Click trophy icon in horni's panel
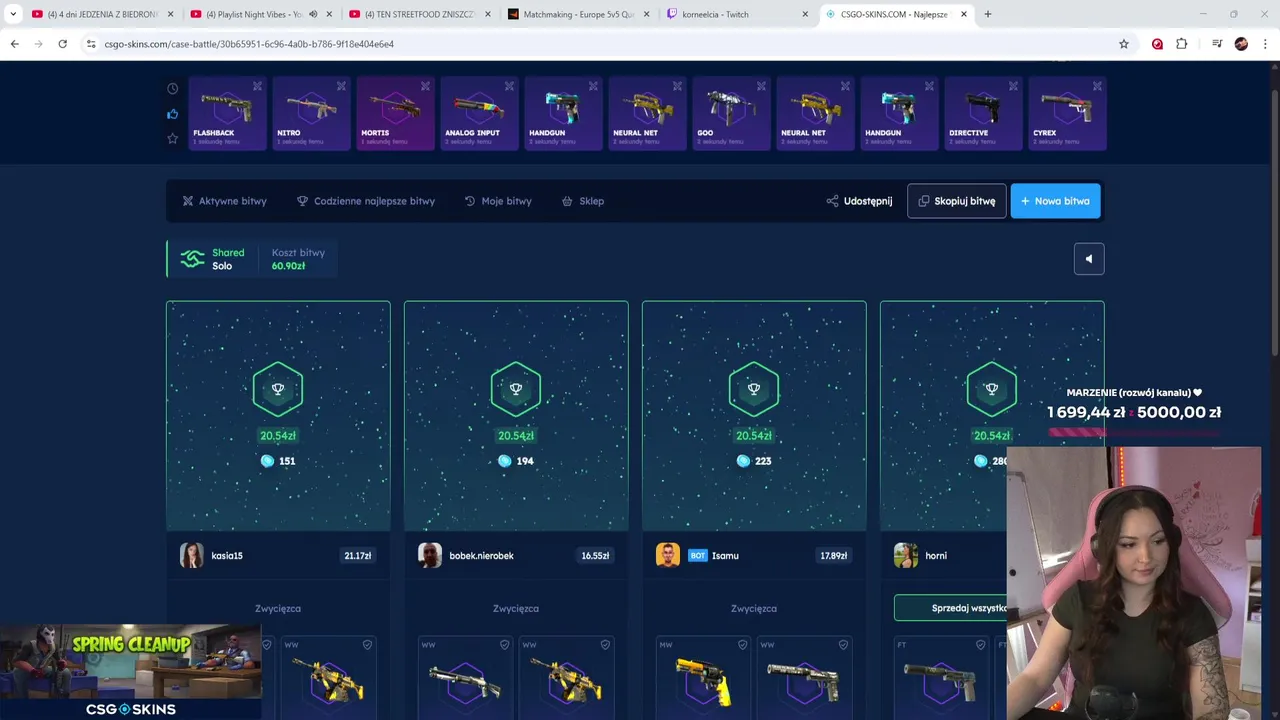Image resolution: width=1280 pixels, height=720 pixels. pos(992,389)
